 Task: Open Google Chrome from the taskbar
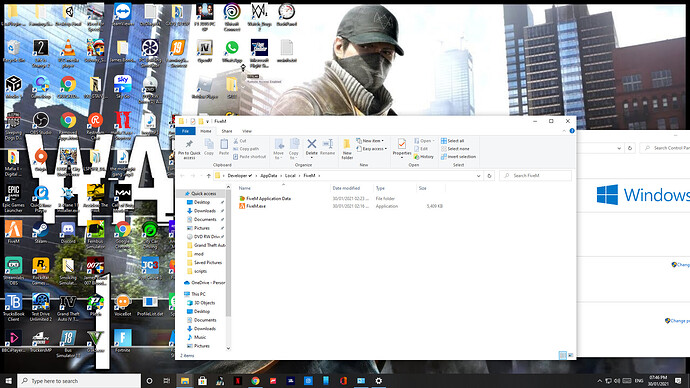[255, 381]
